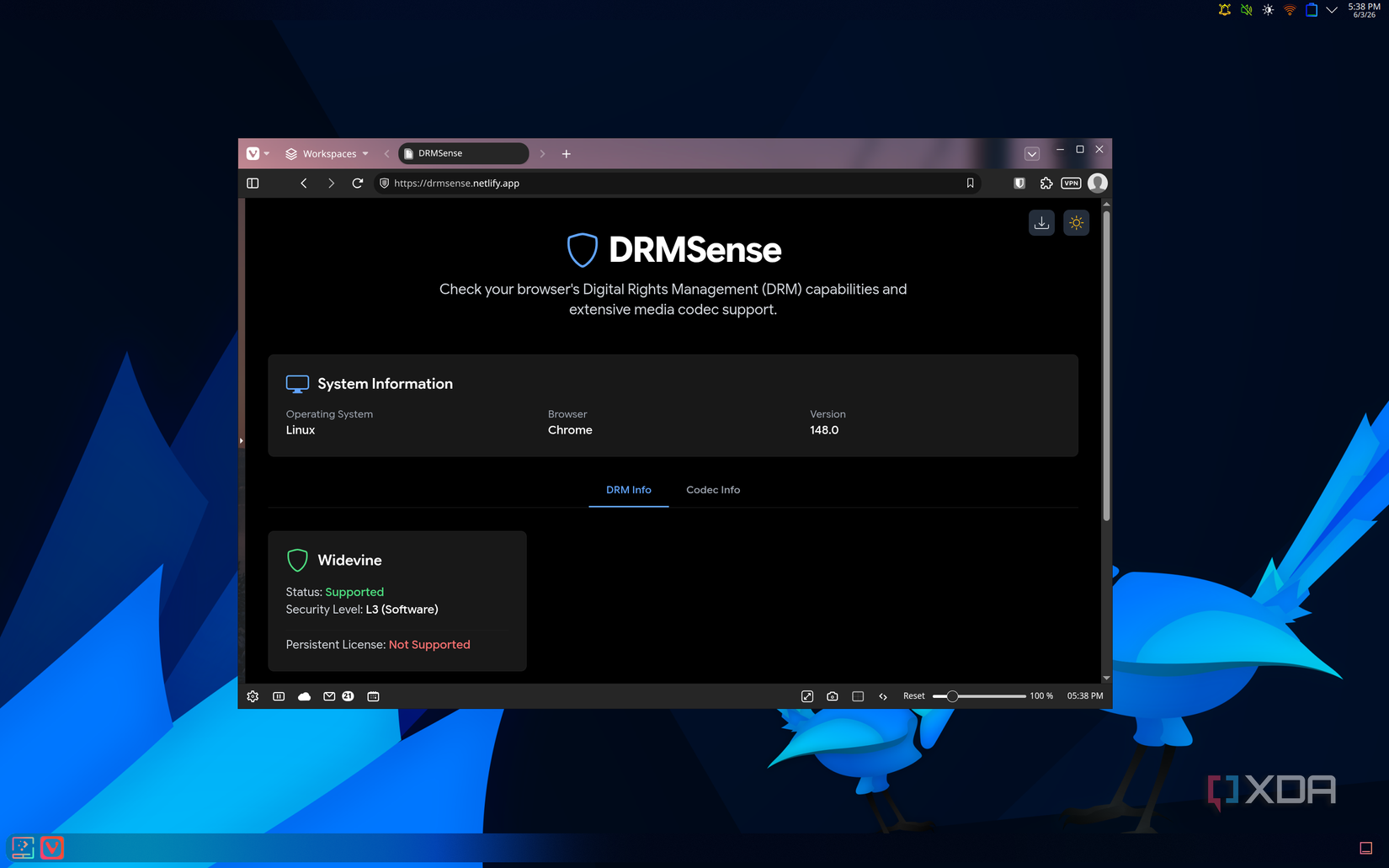Screen dimensions: 1389x868
Task: Capture page with camera icon
Action: click(833, 696)
